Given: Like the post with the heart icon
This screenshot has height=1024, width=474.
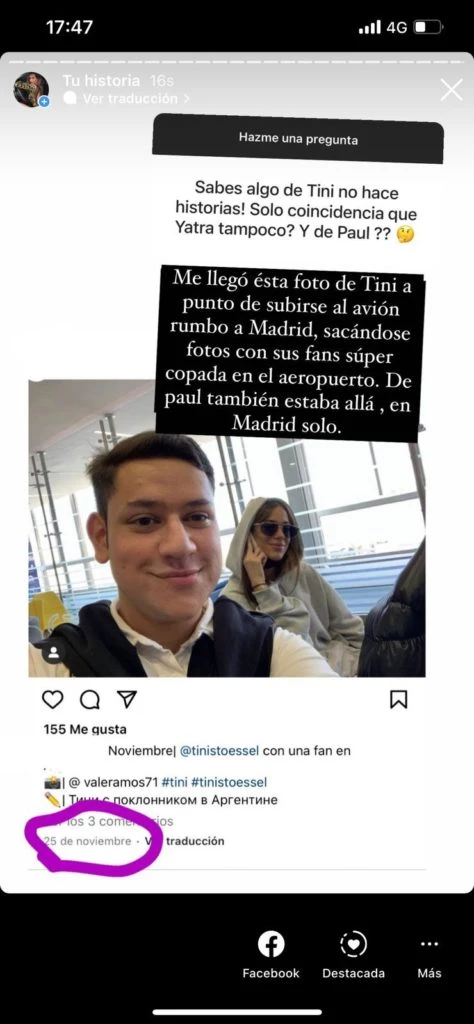Looking at the screenshot, I should click(52, 699).
